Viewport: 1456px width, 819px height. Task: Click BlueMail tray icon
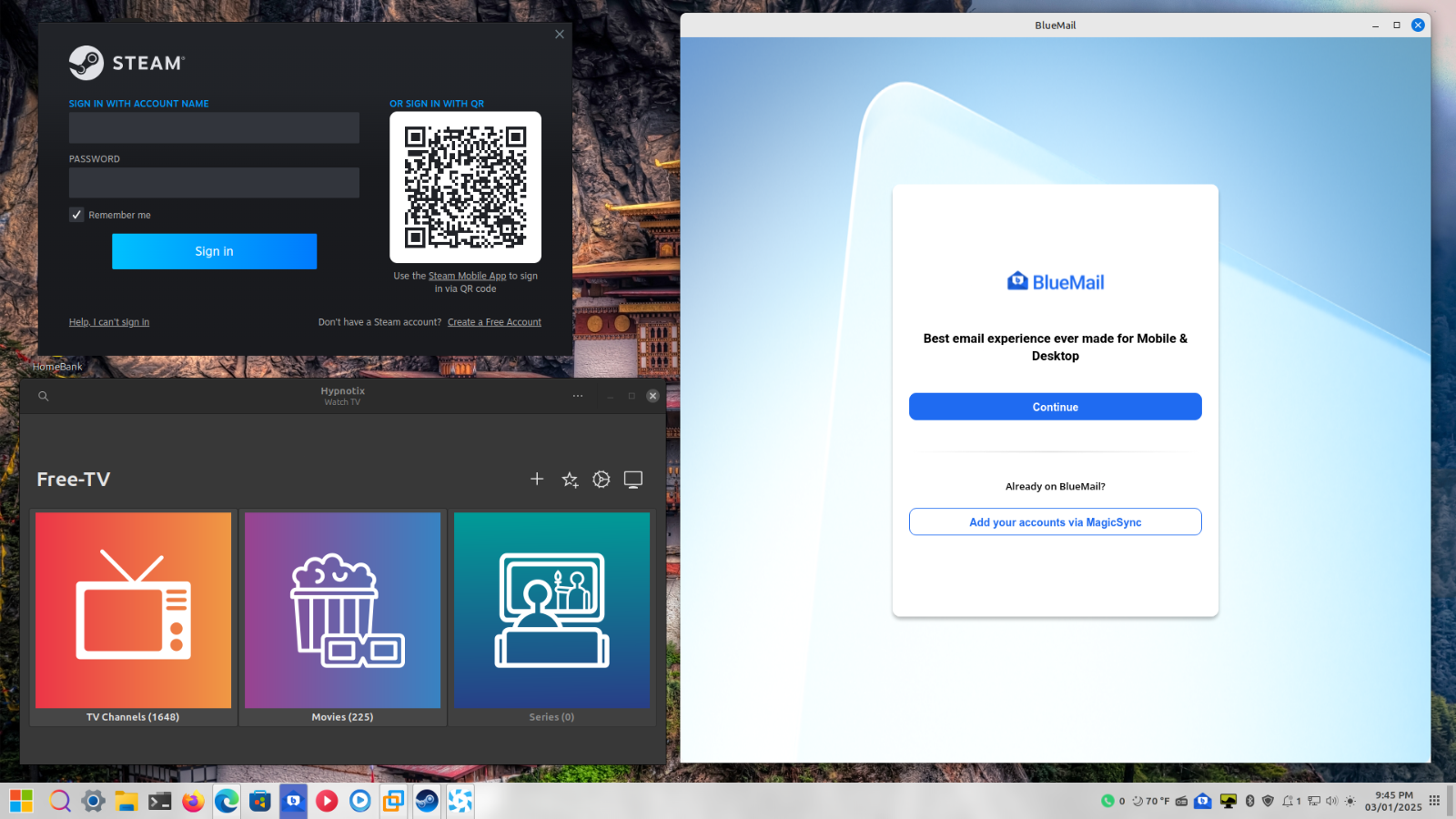click(1203, 801)
